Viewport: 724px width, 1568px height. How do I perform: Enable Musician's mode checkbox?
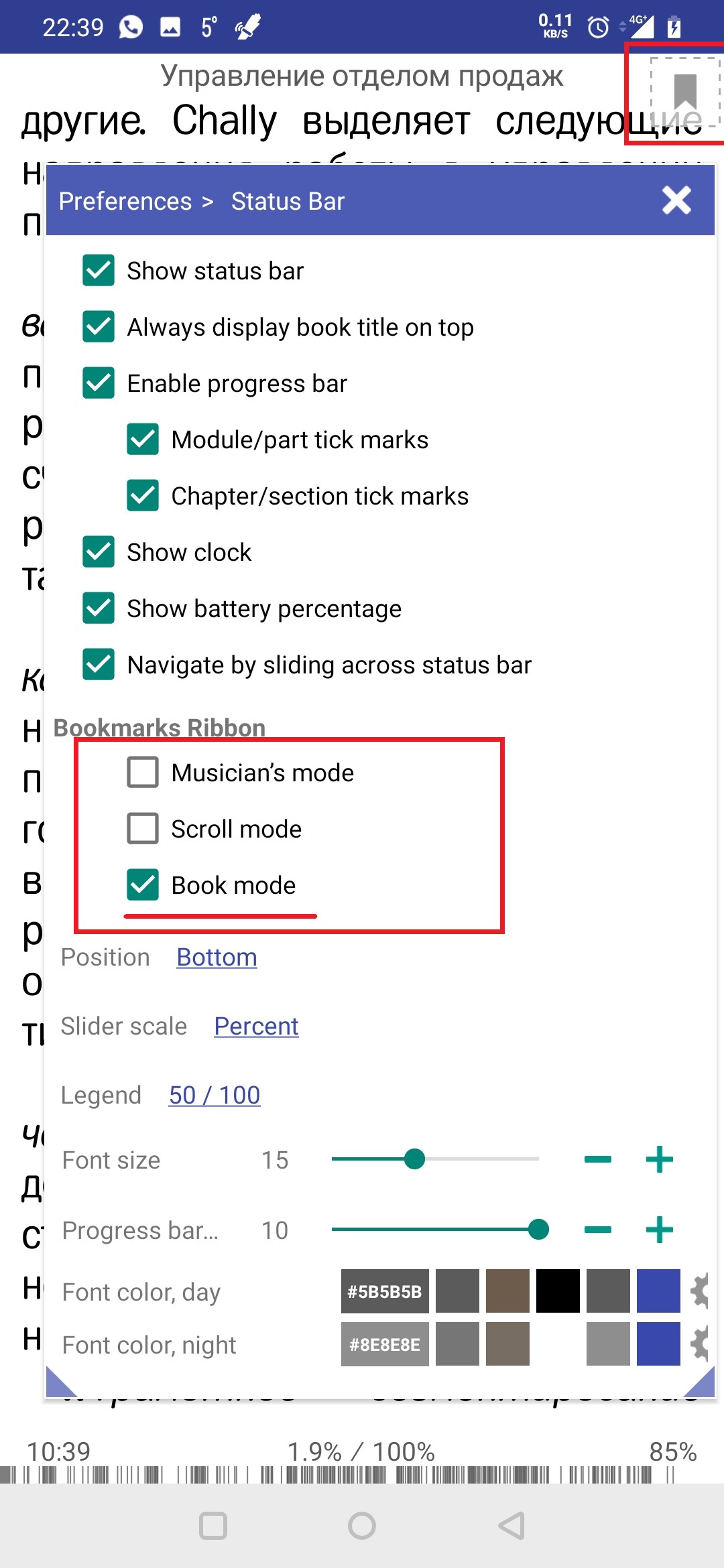coord(143,772)
